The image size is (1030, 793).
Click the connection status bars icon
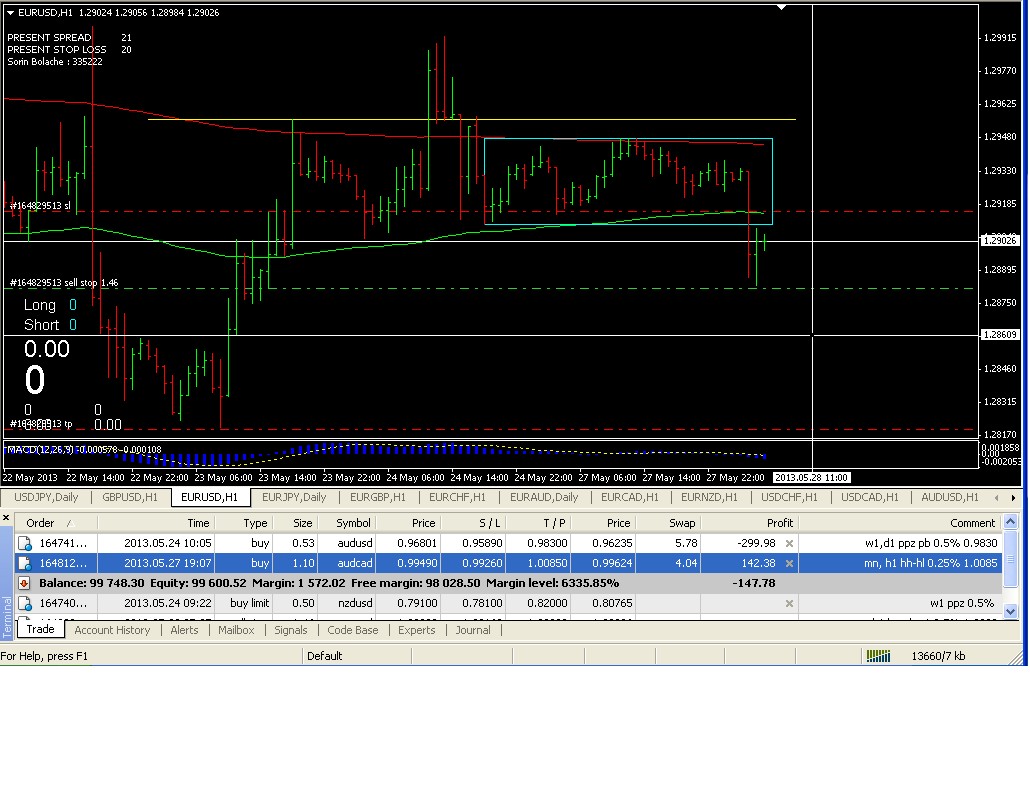pyautogui.click(x=878, y=656)
